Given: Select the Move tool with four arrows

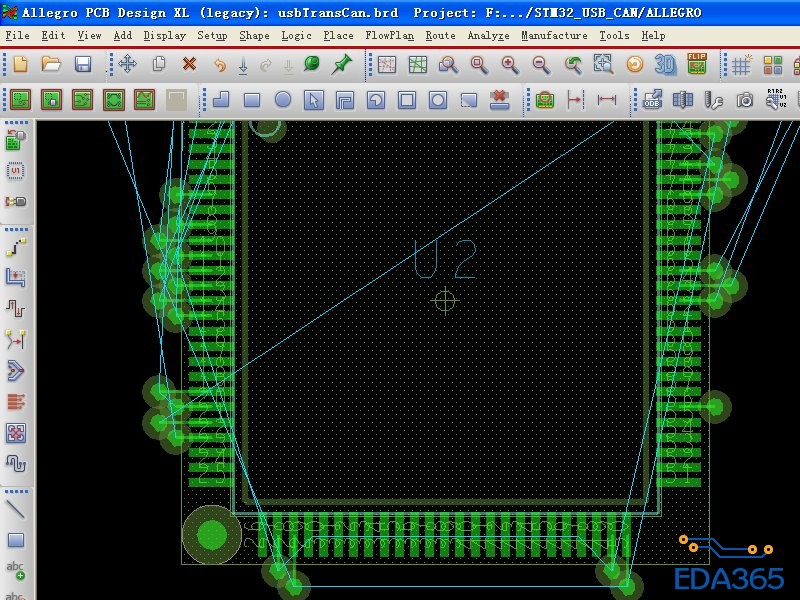Looking at the screenshot, I should pyautogui.click(x=127, y=64).
